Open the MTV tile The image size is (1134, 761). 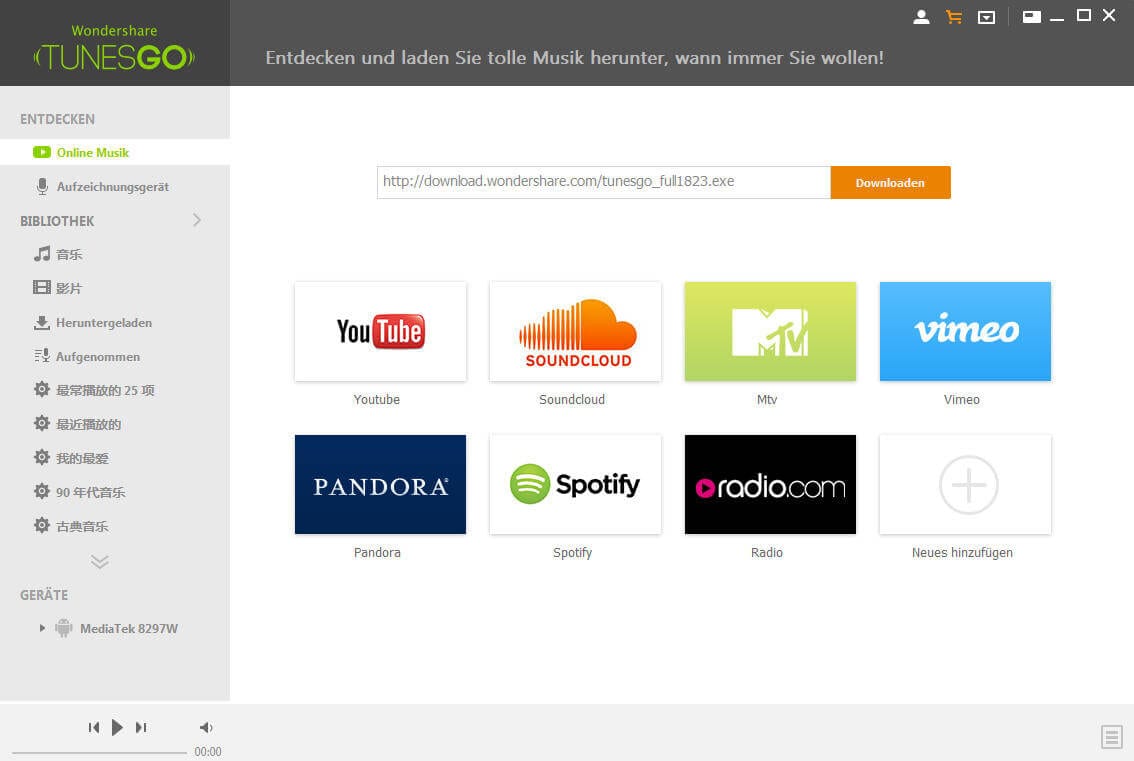coord(770,331)
